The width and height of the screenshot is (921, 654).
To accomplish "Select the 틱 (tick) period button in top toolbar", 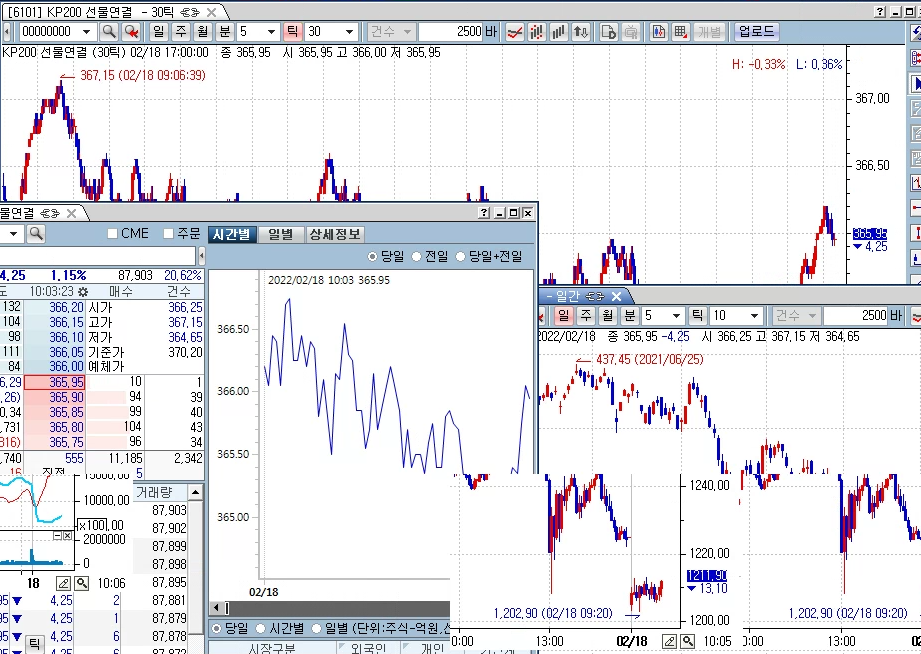I will [x=292, y=32].
